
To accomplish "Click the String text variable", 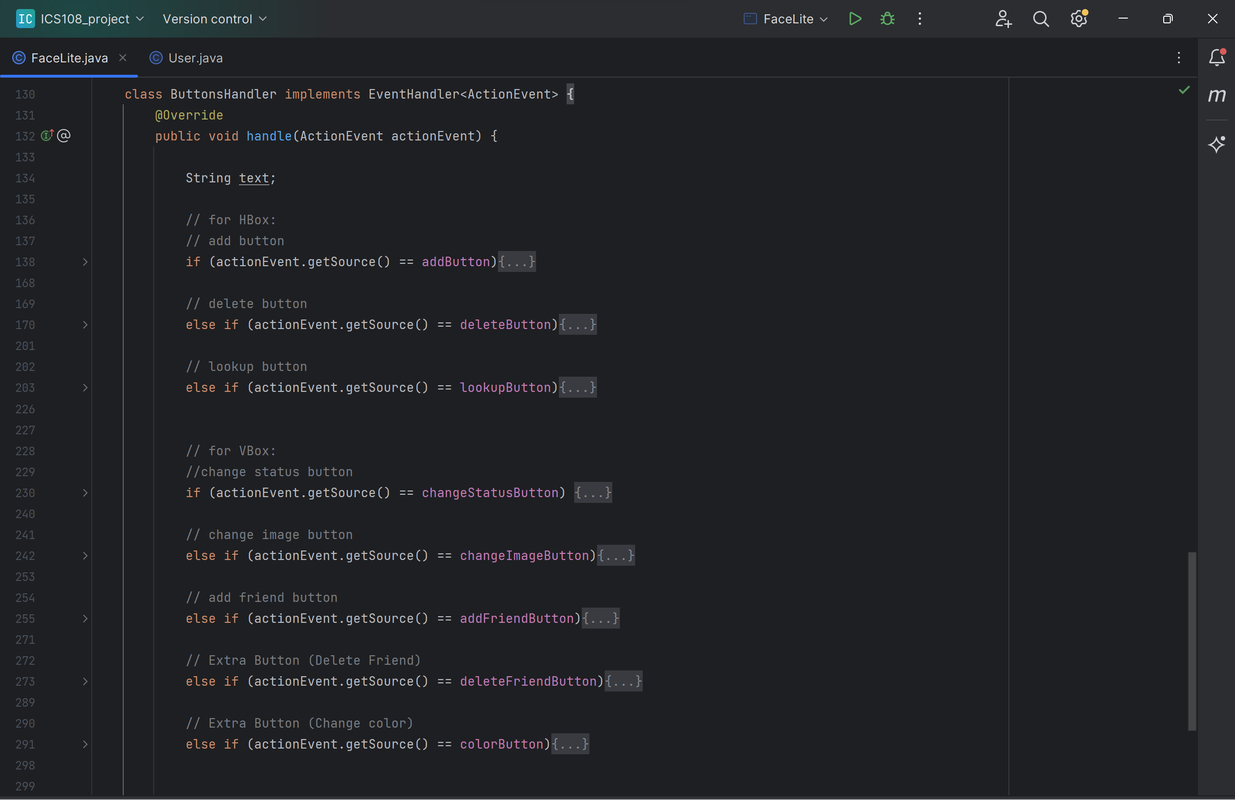I will click(254, 178).
